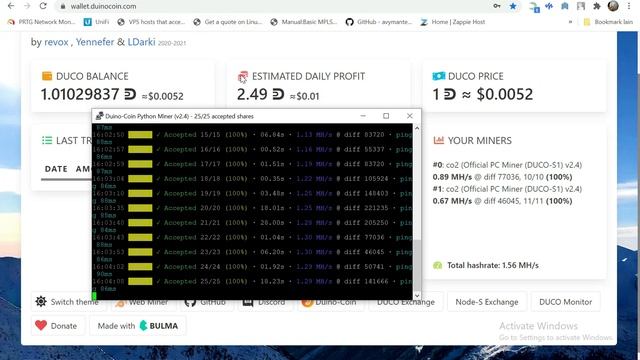This screenshot has height=360, width=640.
Task: Click the browser forward arrow
Action: click(27, 6)
